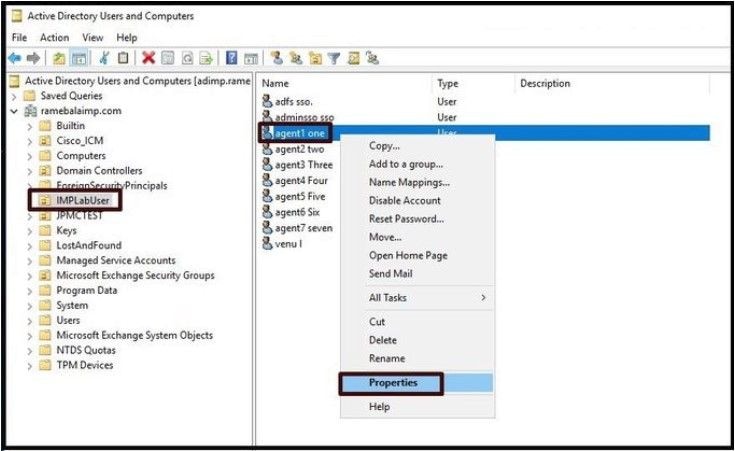Click the Cut scissors toolbar icon
Screen dimensions: 735x451
click(x=105, y=58)
